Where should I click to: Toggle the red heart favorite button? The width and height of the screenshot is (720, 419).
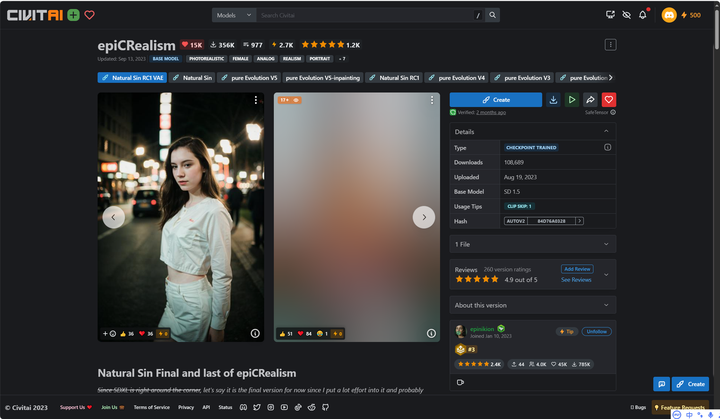coord(608,100)
